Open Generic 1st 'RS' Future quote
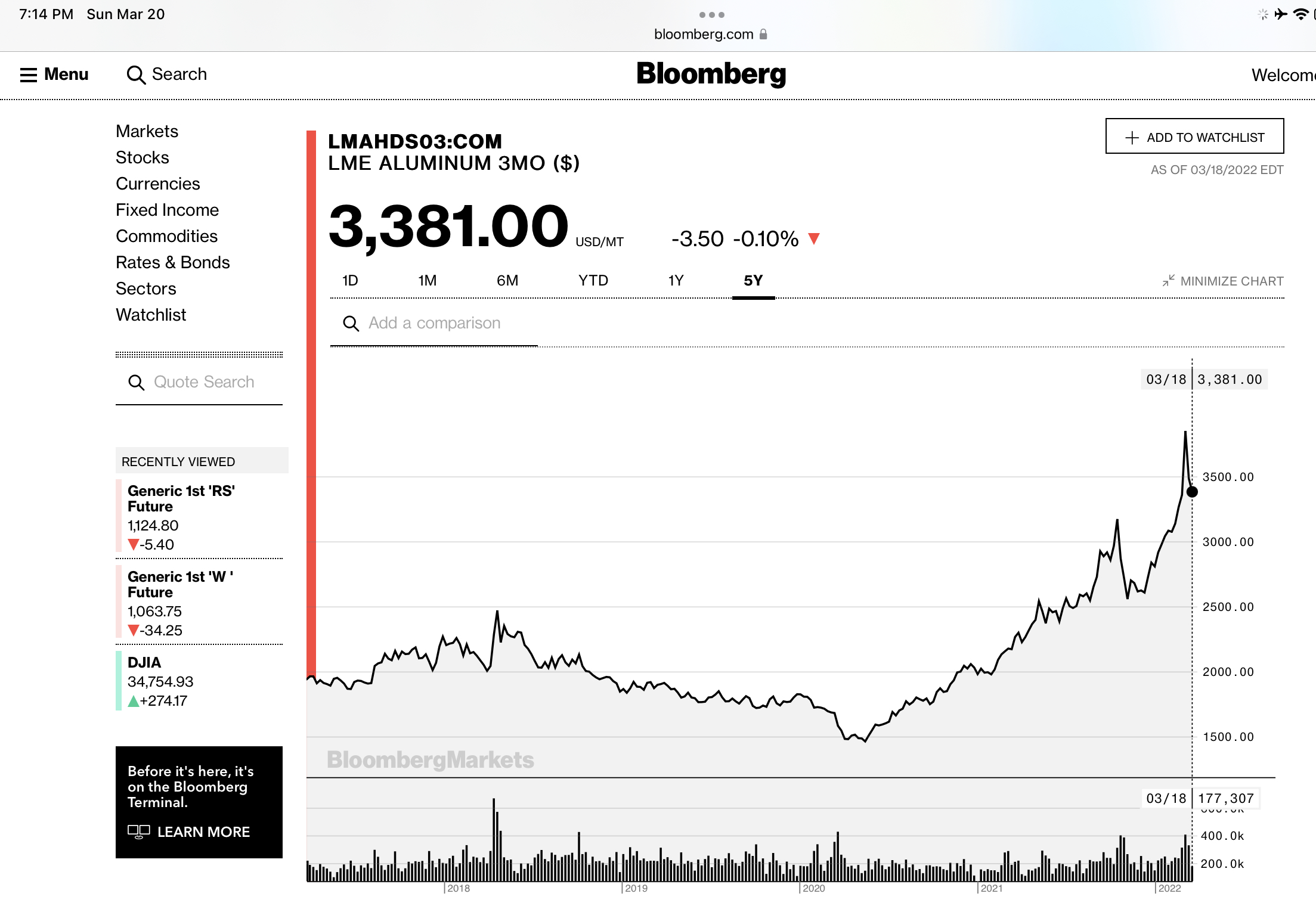 (x=181, y=499)
